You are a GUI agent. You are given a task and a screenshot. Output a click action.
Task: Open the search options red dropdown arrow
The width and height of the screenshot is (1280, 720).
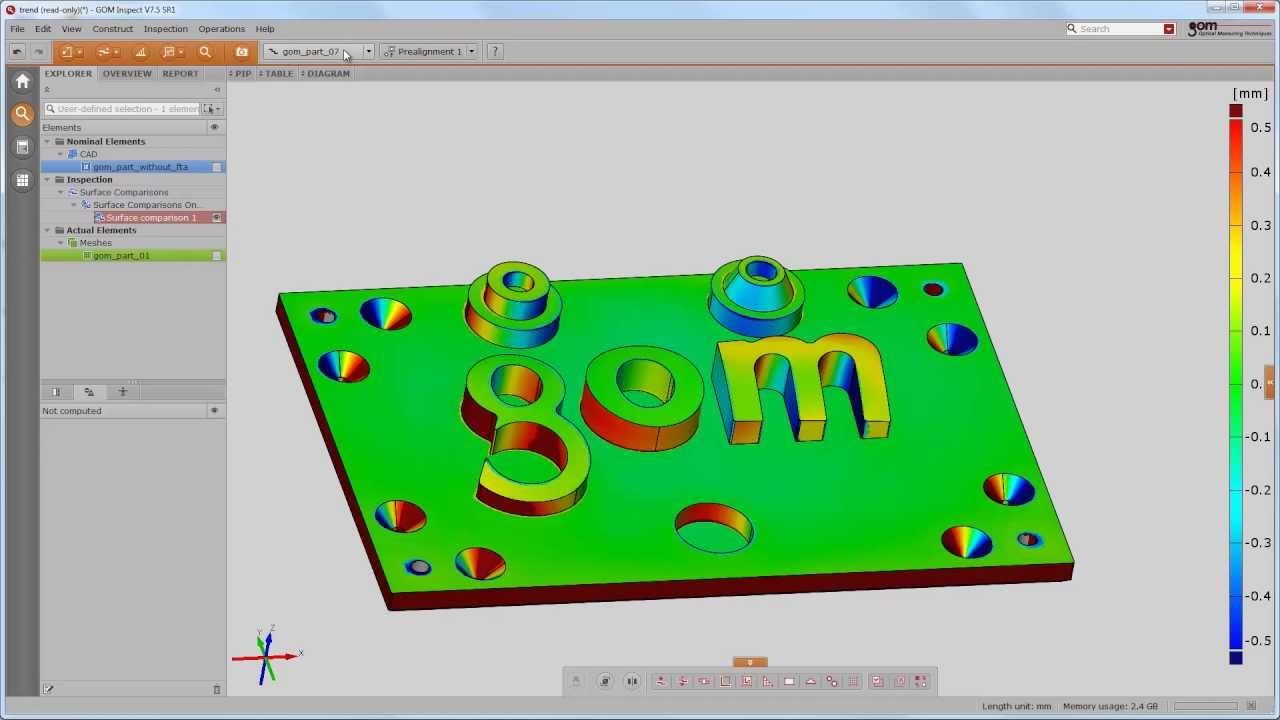1168,29
